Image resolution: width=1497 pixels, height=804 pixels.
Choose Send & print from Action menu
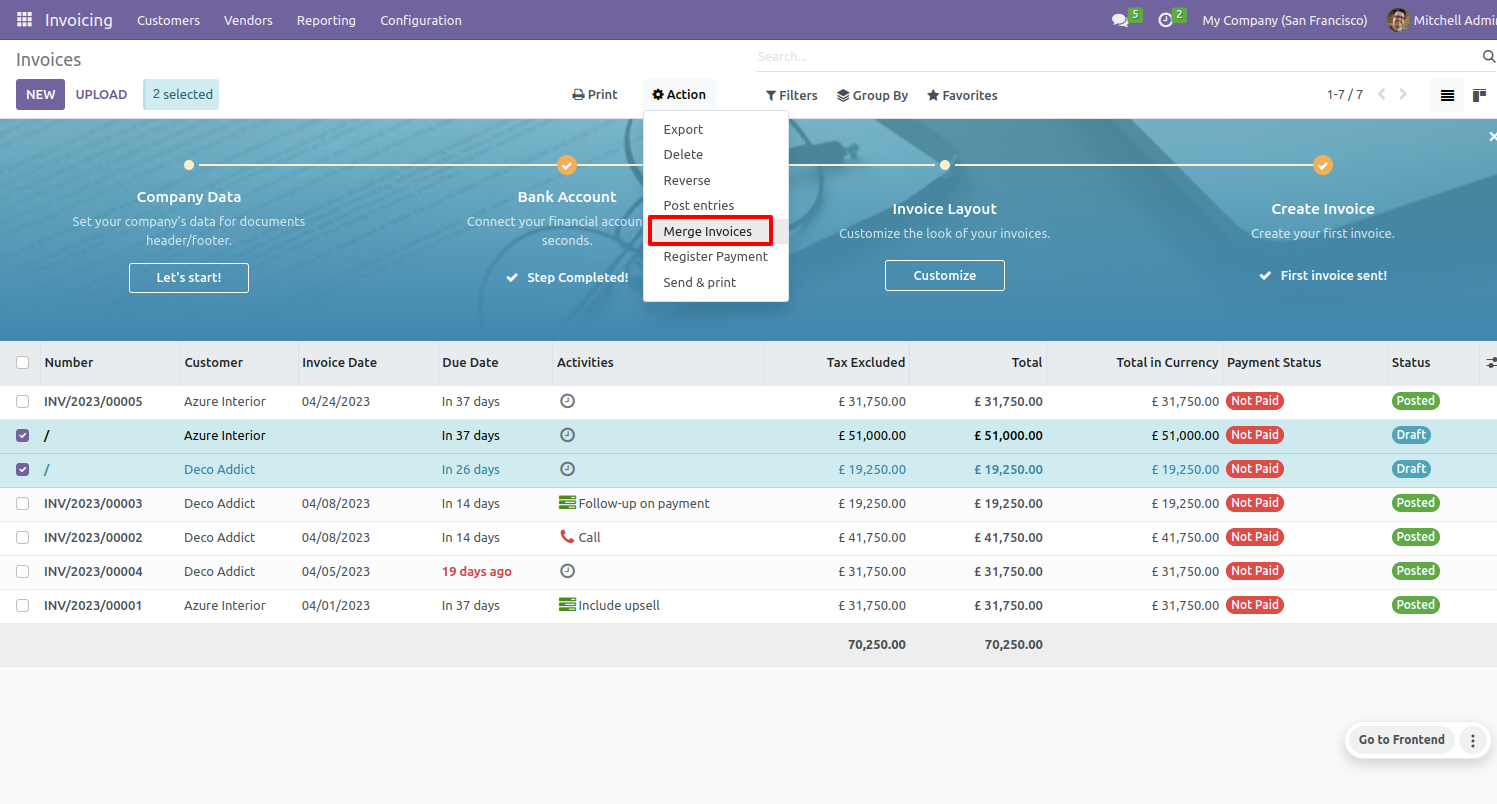click(x=716, y=283)
